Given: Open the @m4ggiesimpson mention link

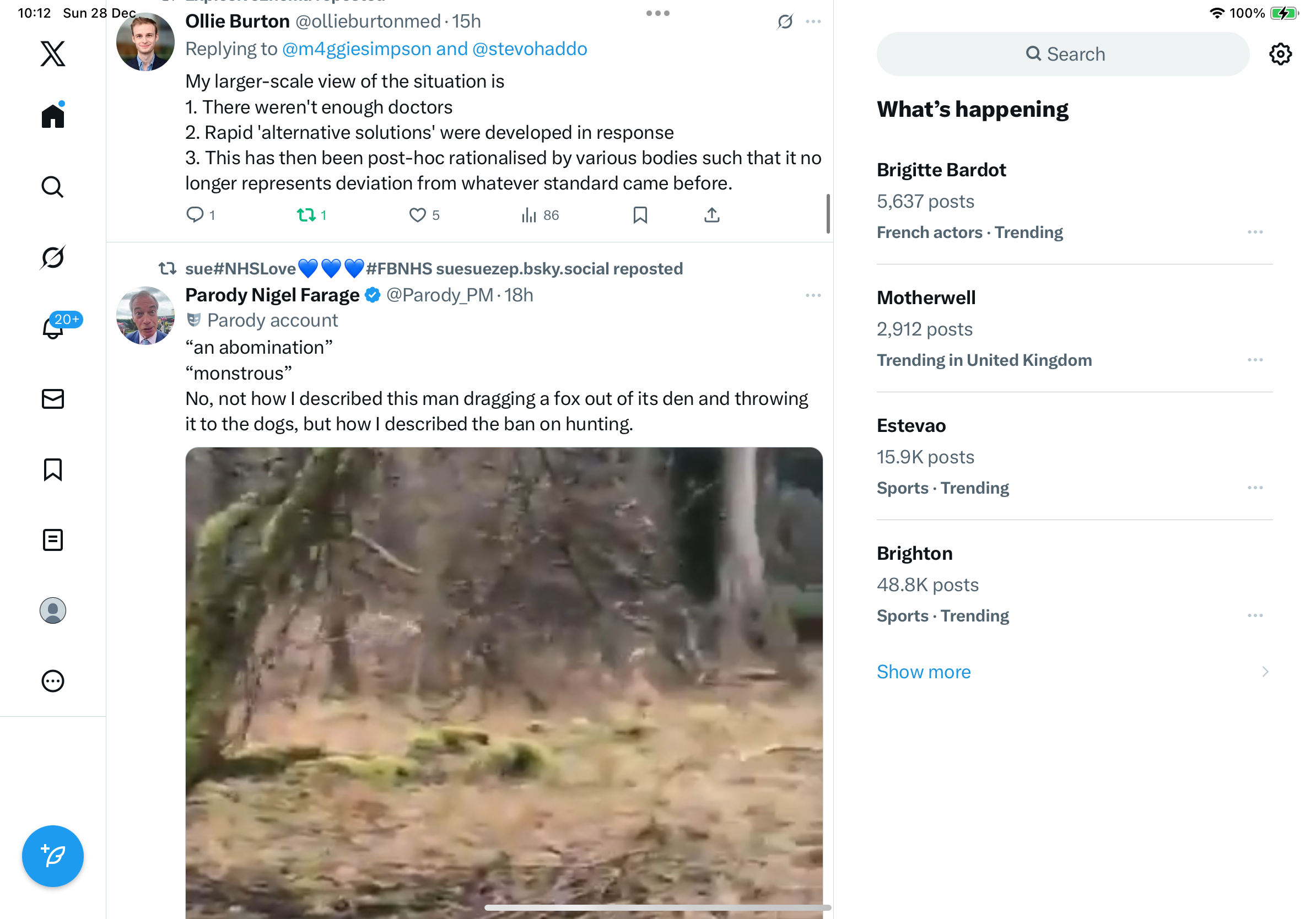Looking at the screenshot, I should [357, 49].
